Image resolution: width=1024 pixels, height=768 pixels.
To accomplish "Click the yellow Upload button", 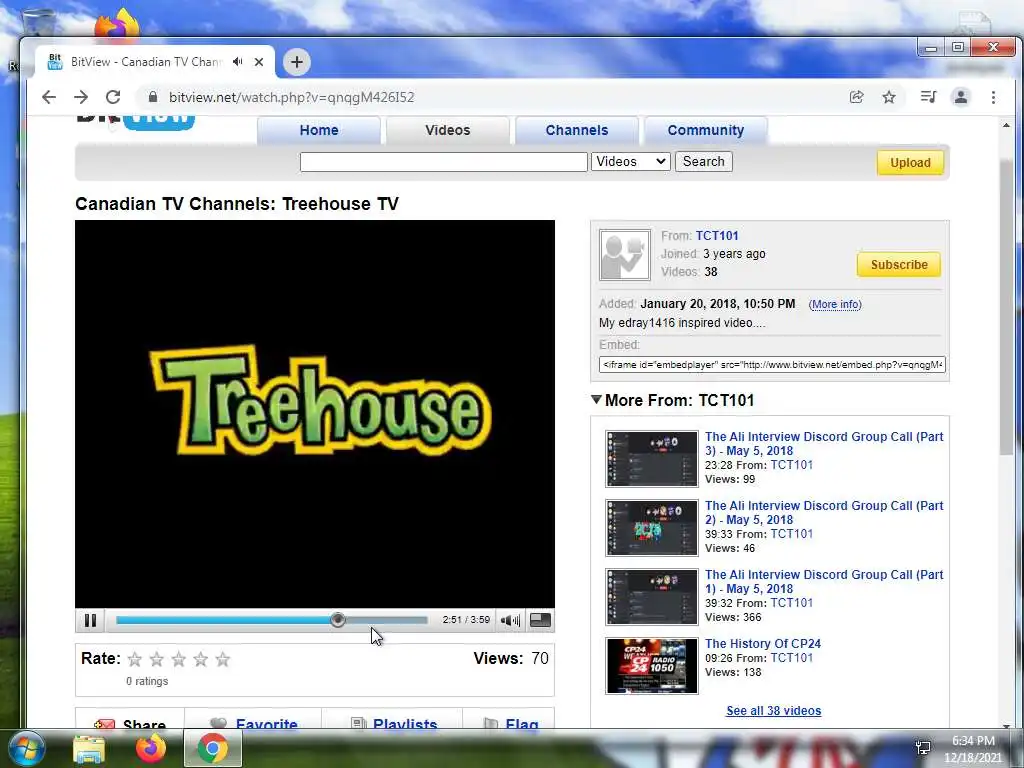I will point(910,163).
